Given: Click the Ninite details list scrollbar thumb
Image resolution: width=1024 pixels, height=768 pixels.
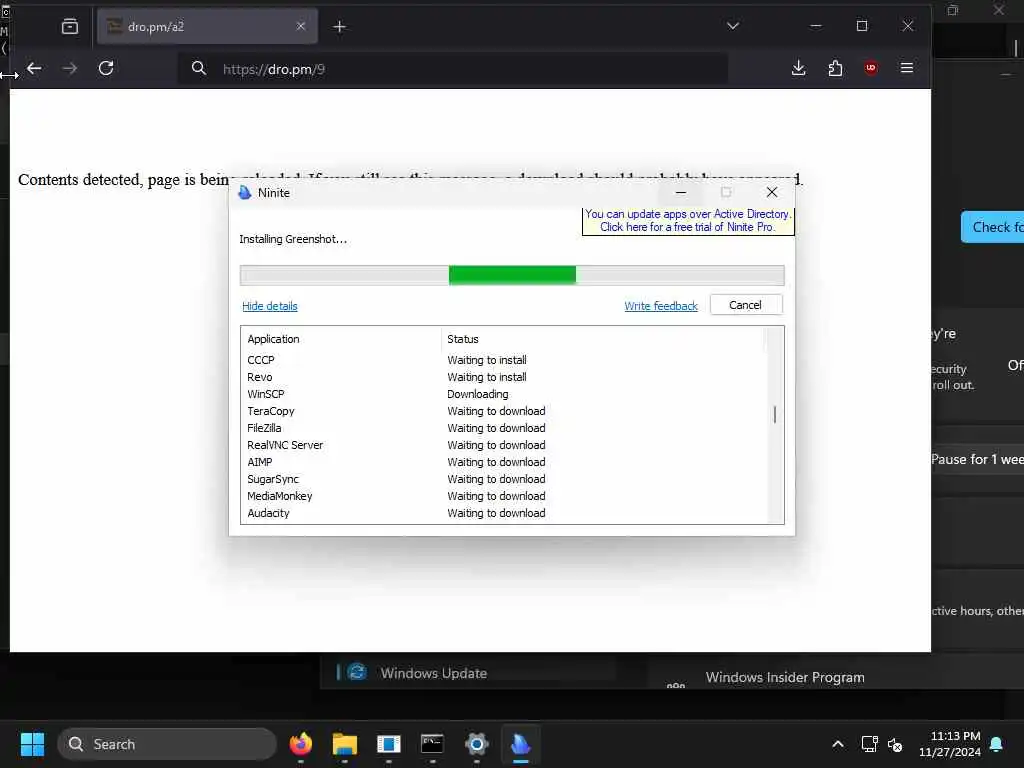Looking at the screenshot, I should 775,414.
